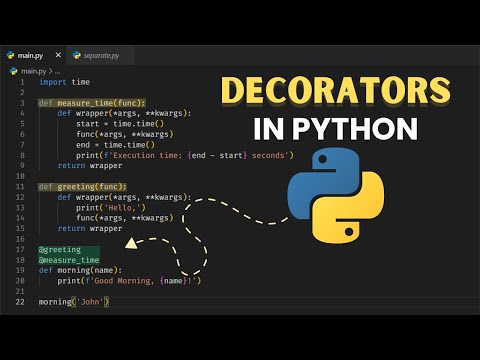The height and width of the screenshot is (360, 480).
Task: Click line number 11 in the gutter
Action: click(x=20, y=187)
